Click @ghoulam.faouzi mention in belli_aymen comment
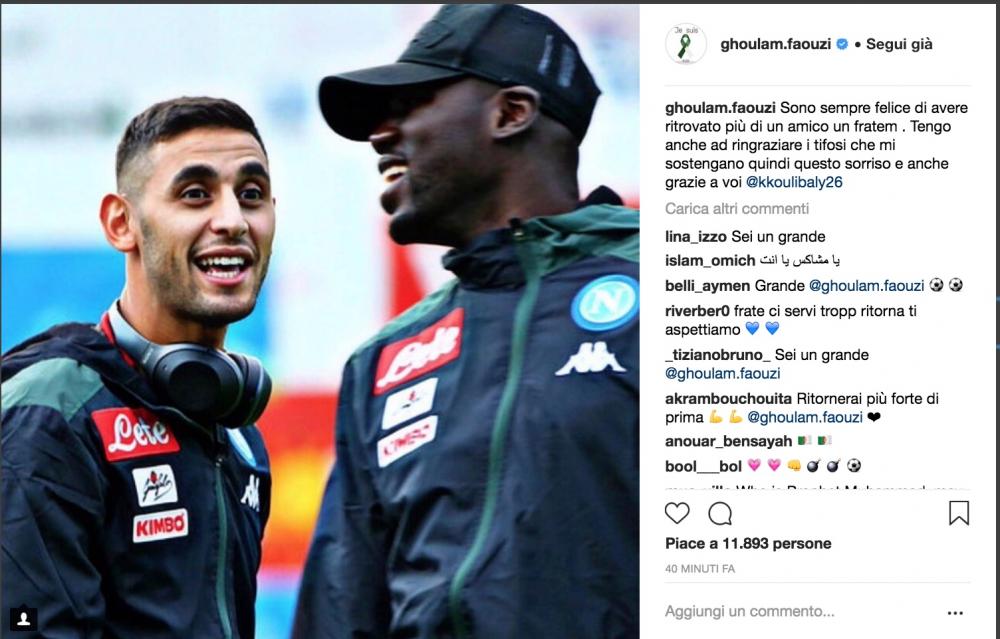Viewport: 1000px width, 639px height. 866,286
